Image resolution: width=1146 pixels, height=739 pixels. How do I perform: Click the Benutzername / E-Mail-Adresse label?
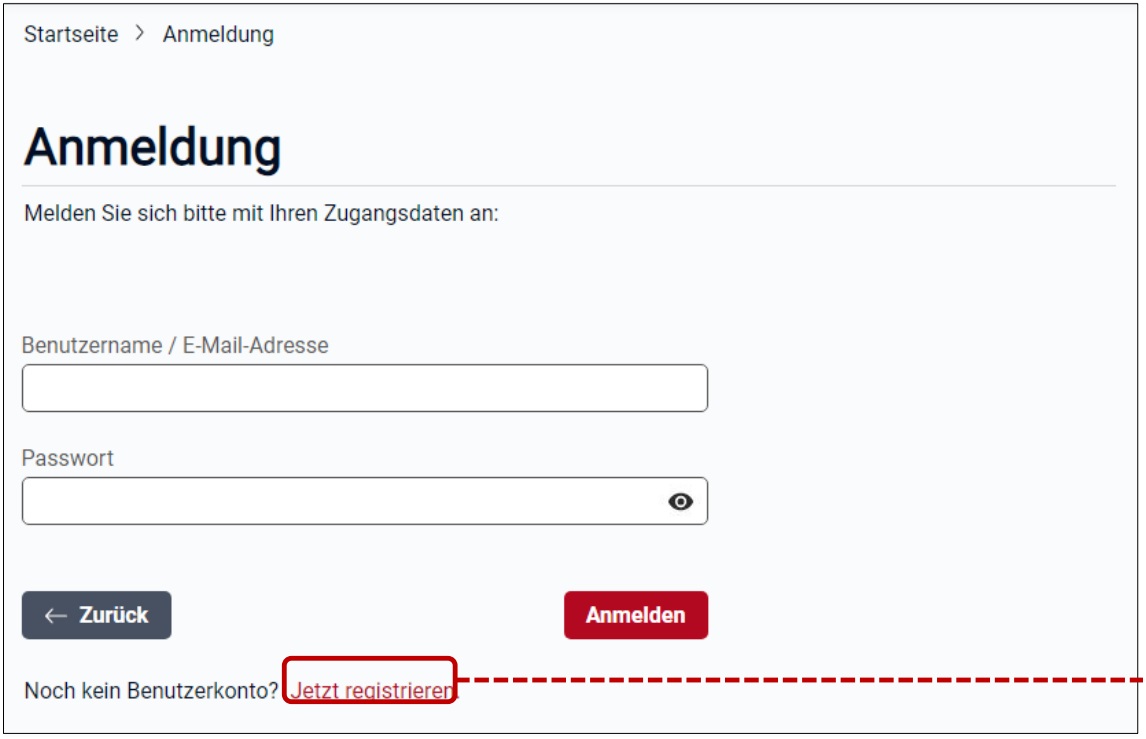coord(175,345)
